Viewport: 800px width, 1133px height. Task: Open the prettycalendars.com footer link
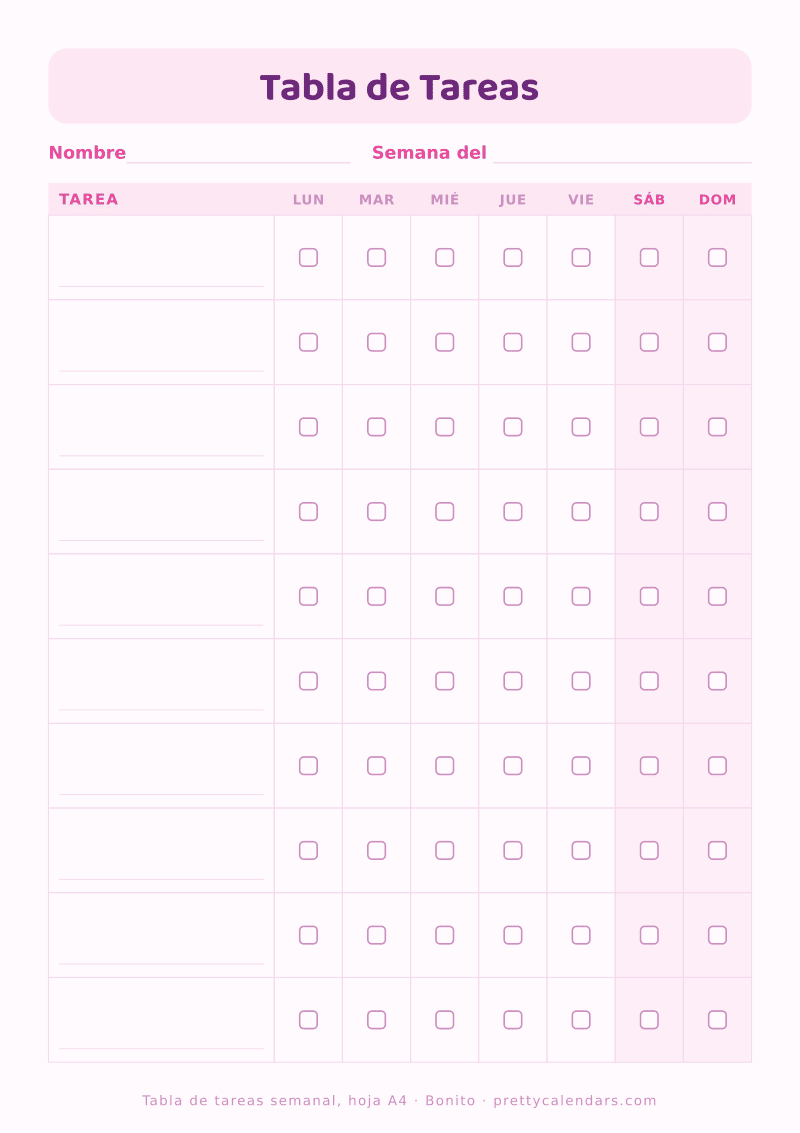(575, 1100)
